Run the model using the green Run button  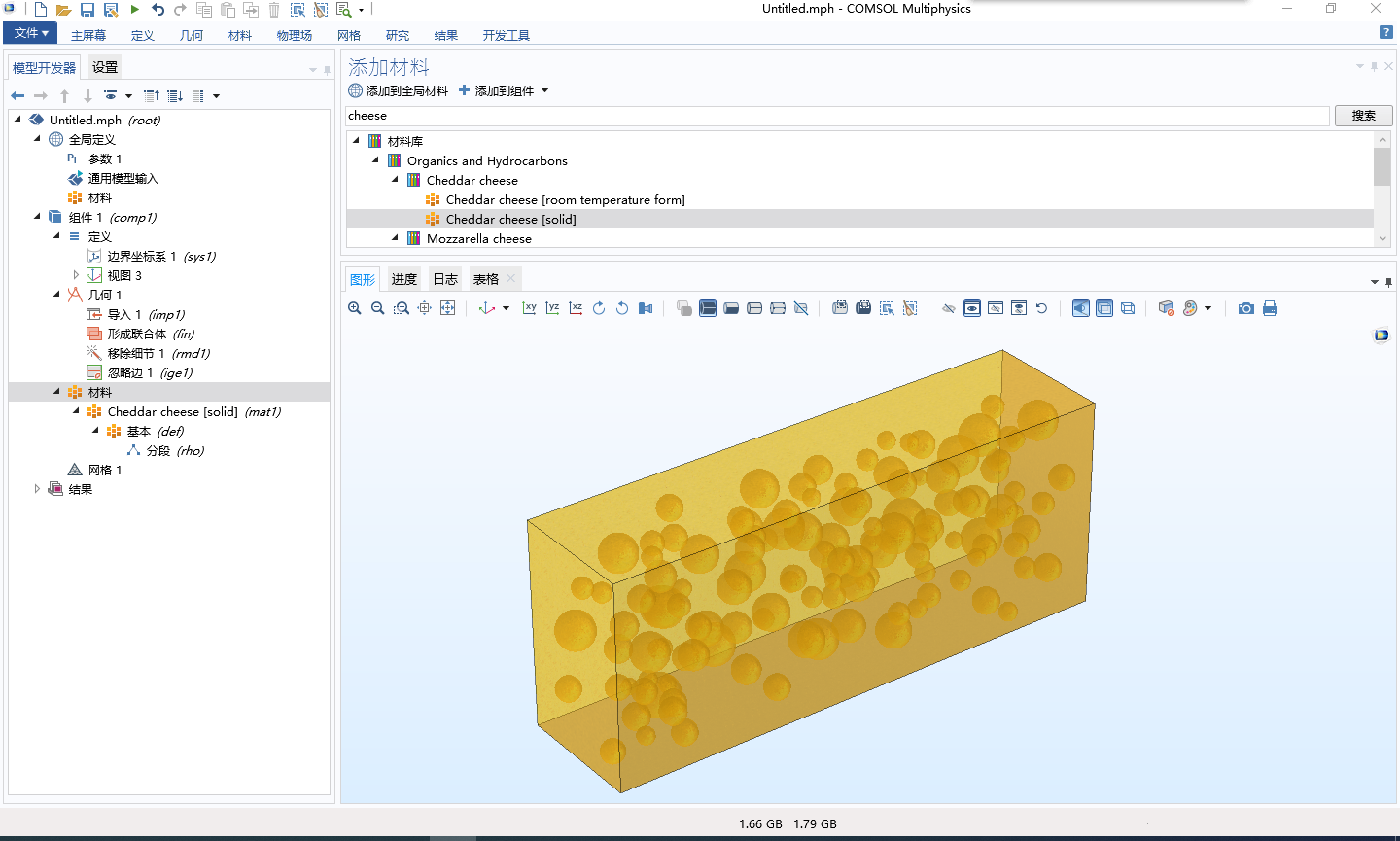tap(135, 9)
